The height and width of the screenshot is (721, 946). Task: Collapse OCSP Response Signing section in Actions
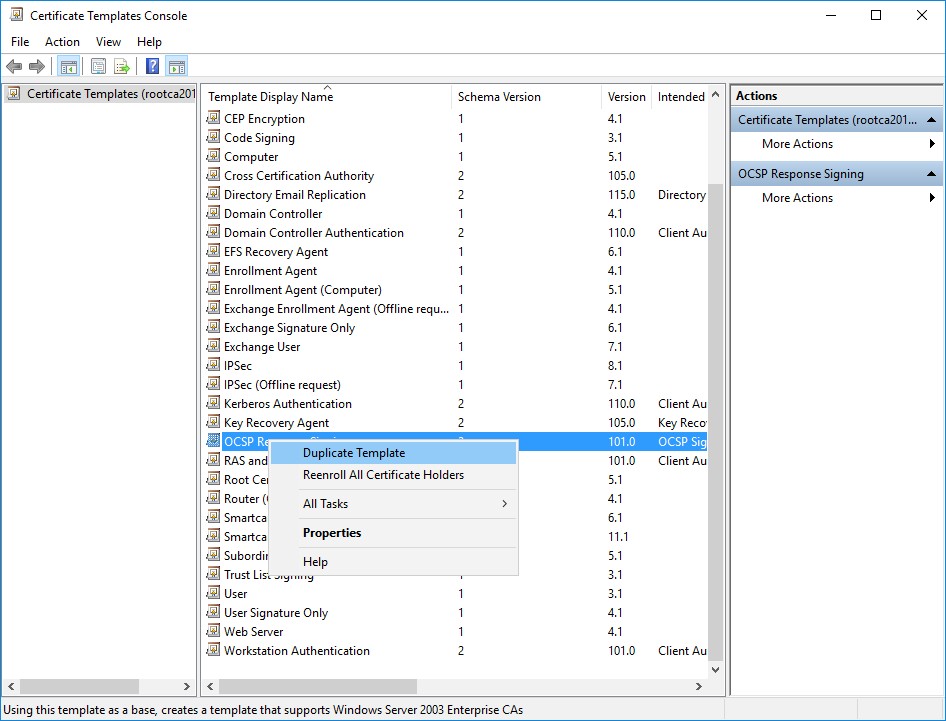click(x=932, y=174)
